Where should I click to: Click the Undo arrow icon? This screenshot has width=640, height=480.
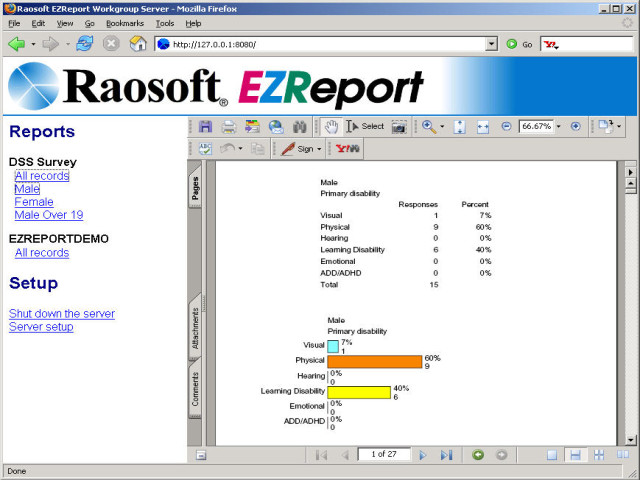point(227,149)
